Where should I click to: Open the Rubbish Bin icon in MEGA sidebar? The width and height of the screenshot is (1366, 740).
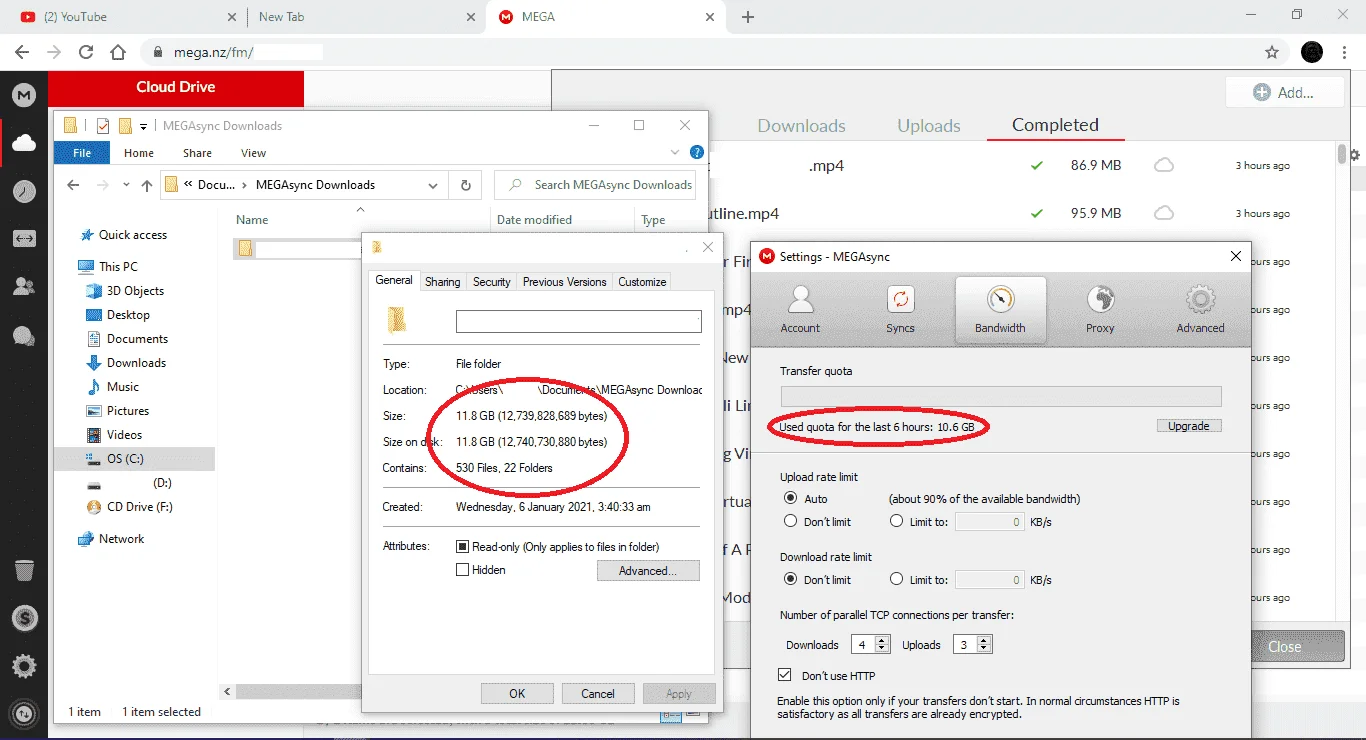(24, 570)
